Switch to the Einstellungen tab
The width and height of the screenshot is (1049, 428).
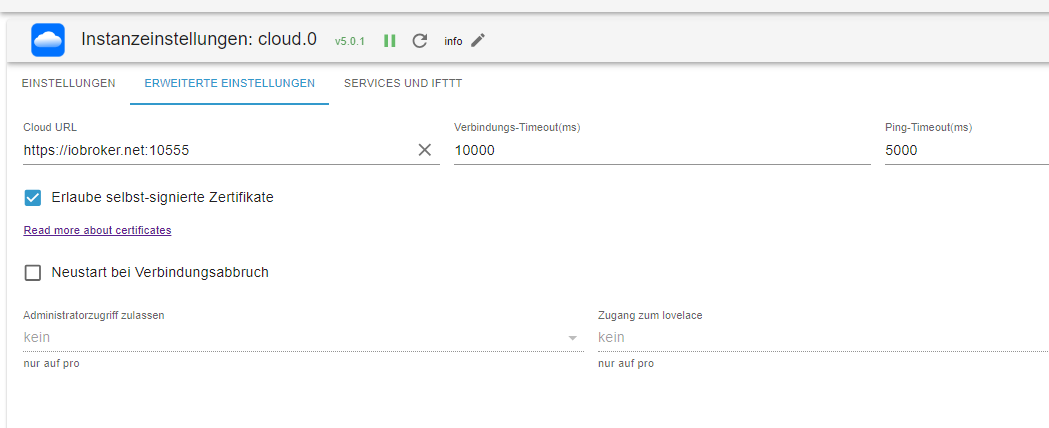point(68,83)
